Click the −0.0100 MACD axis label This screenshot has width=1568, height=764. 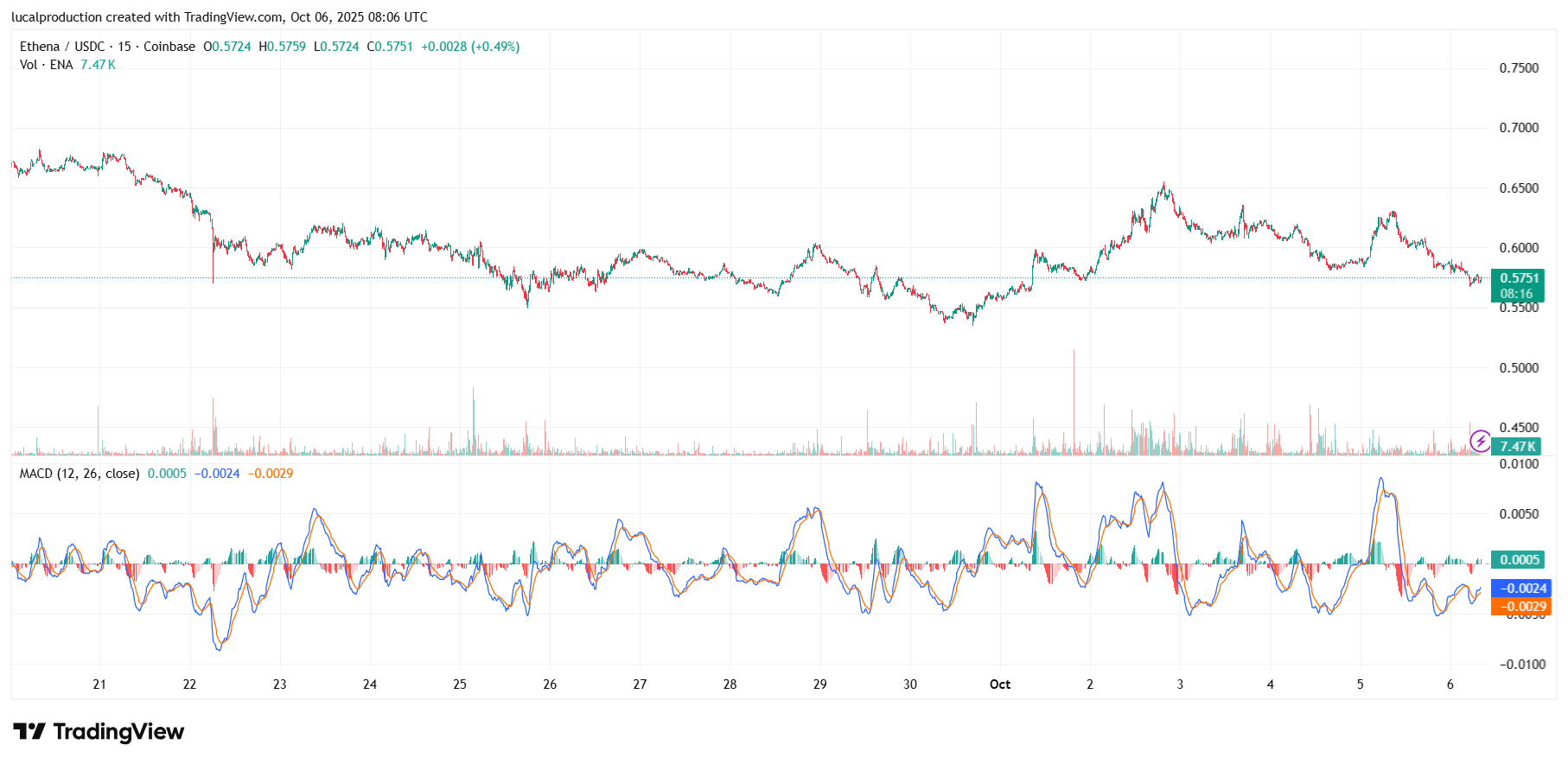pyautogui.click(x=1521, y=665)
